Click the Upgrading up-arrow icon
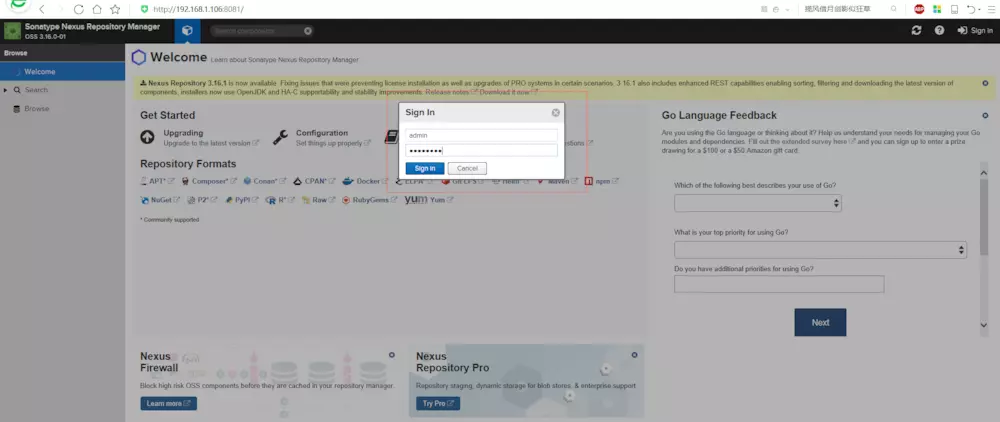 [147, 137]
